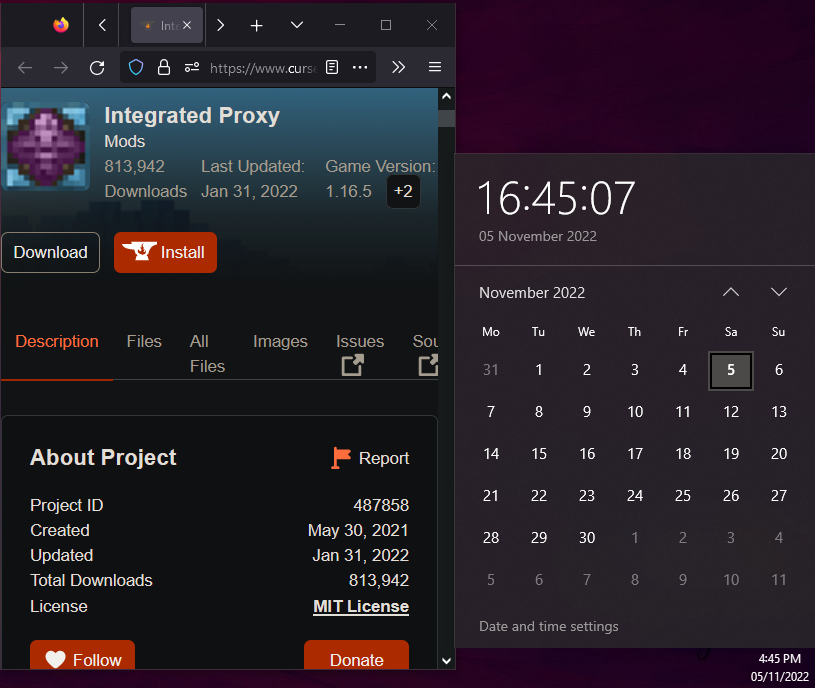This screenshot has width=815, height=688.
Task: Open the Images tab
Action: (280, 342)
